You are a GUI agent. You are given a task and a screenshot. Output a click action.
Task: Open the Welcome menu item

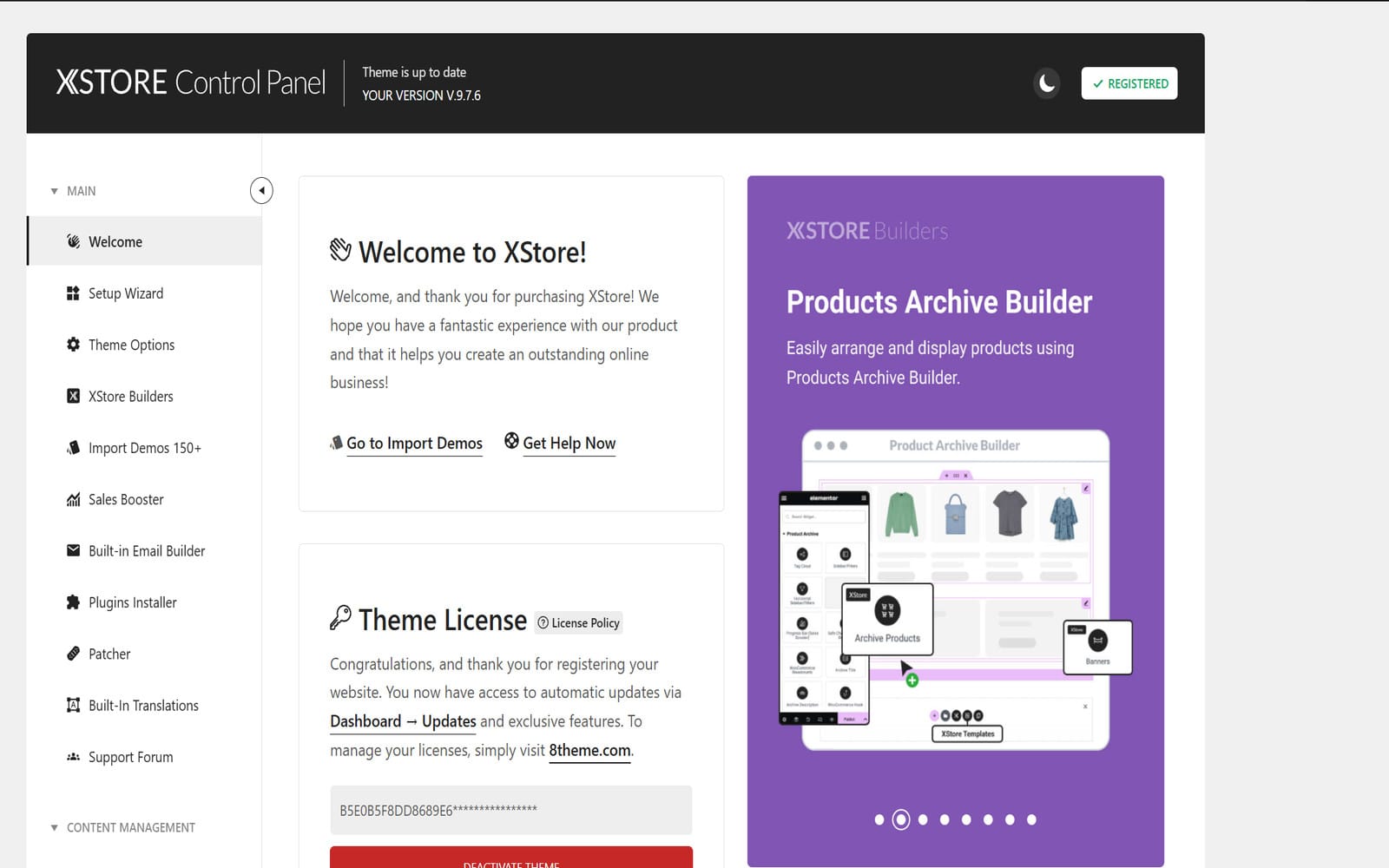(x=144, y=241)
